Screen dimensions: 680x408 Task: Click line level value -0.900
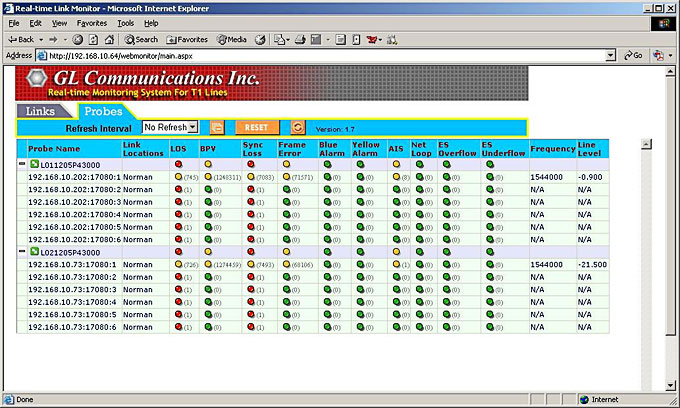click(590, 177)
